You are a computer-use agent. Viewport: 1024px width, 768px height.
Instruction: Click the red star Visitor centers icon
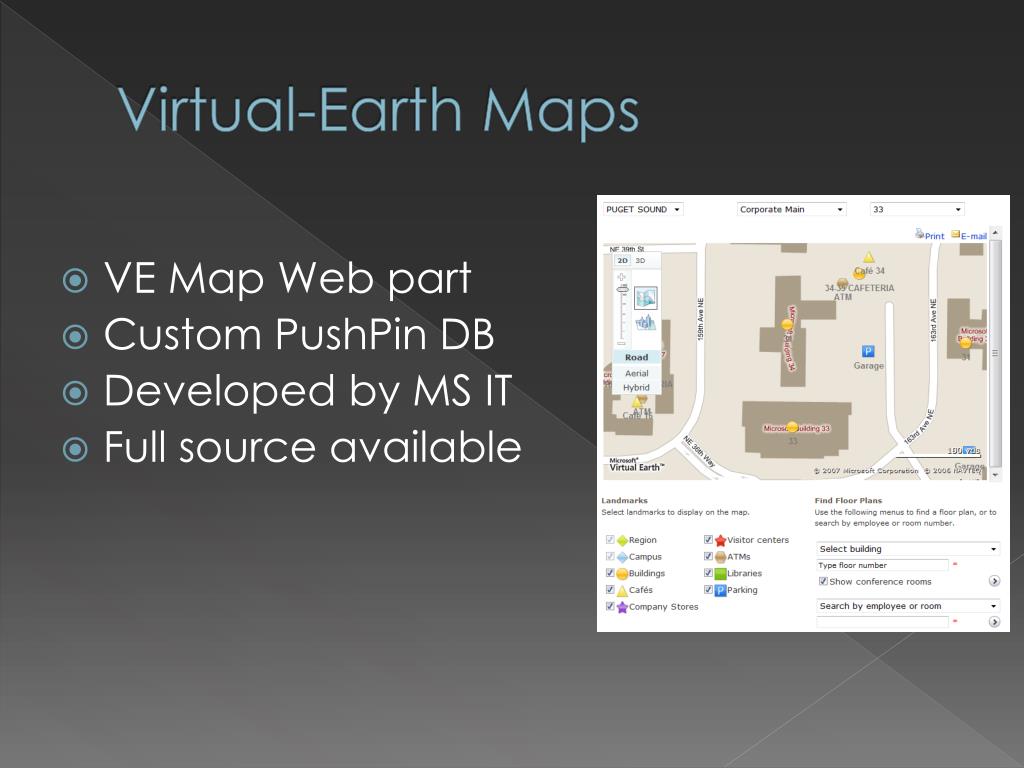click(x=720, y=541)
